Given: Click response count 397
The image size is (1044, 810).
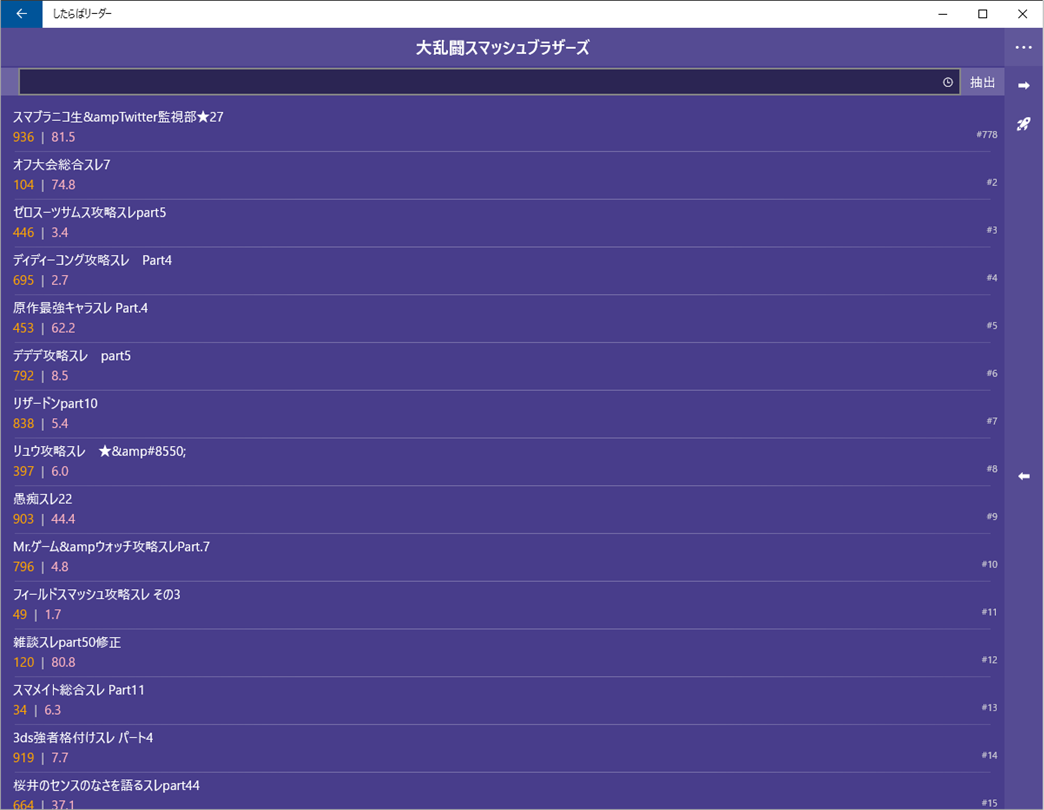Looking at the screenshot, I should pyautogui.click(x=23, y=471).
